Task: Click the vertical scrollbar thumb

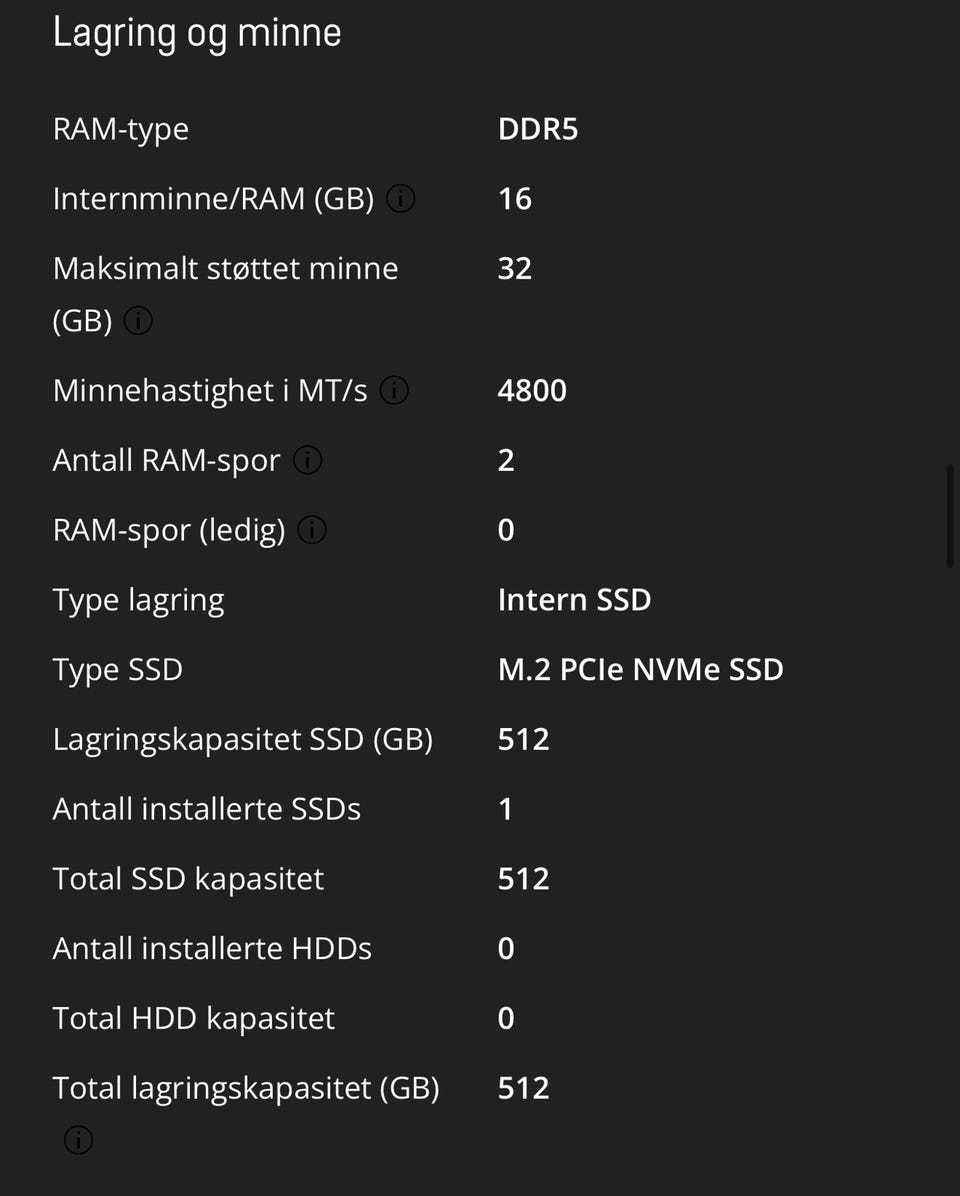Action: click(949, 516)
